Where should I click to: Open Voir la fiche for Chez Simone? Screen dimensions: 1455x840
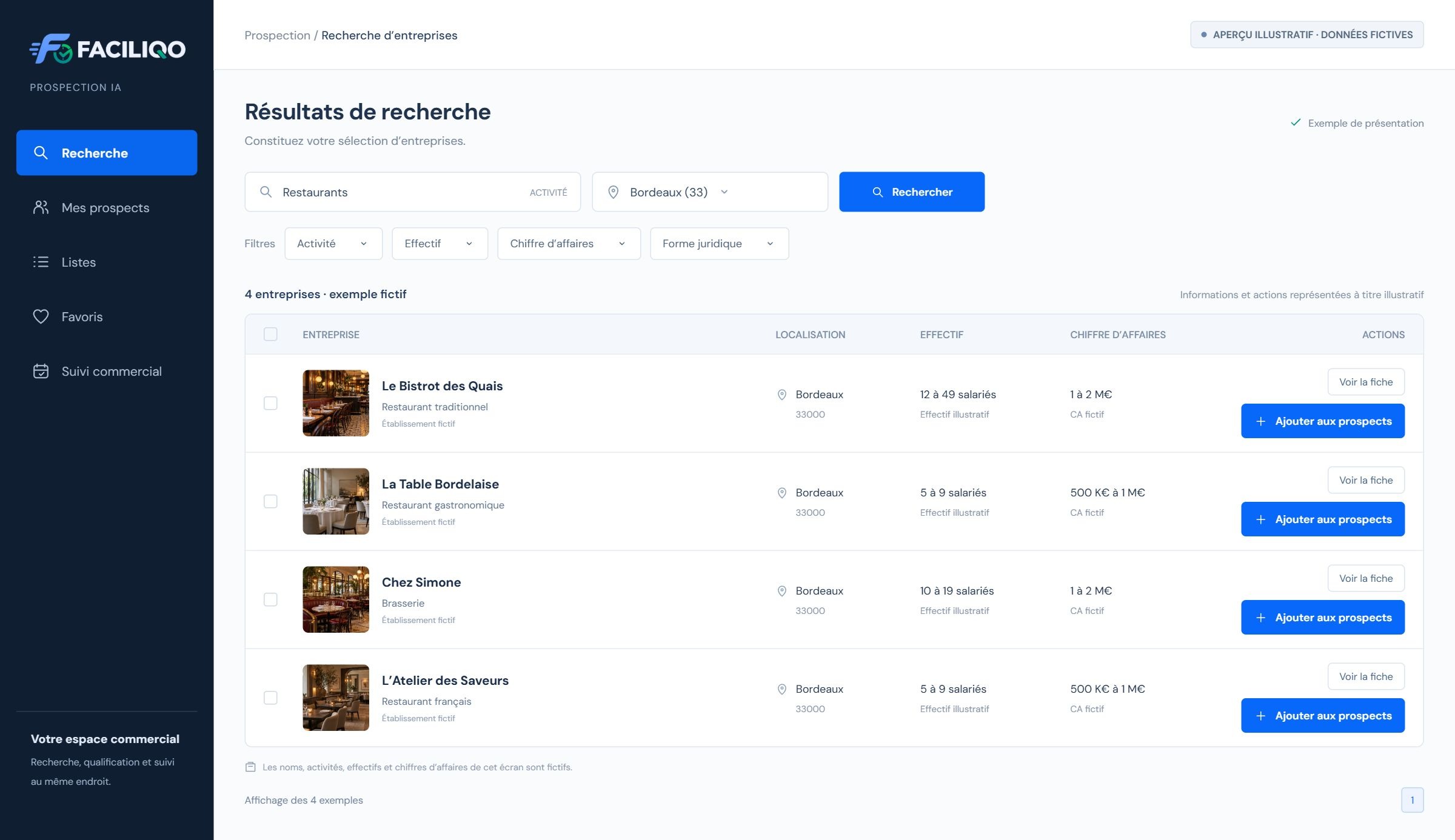[1366, 578]
